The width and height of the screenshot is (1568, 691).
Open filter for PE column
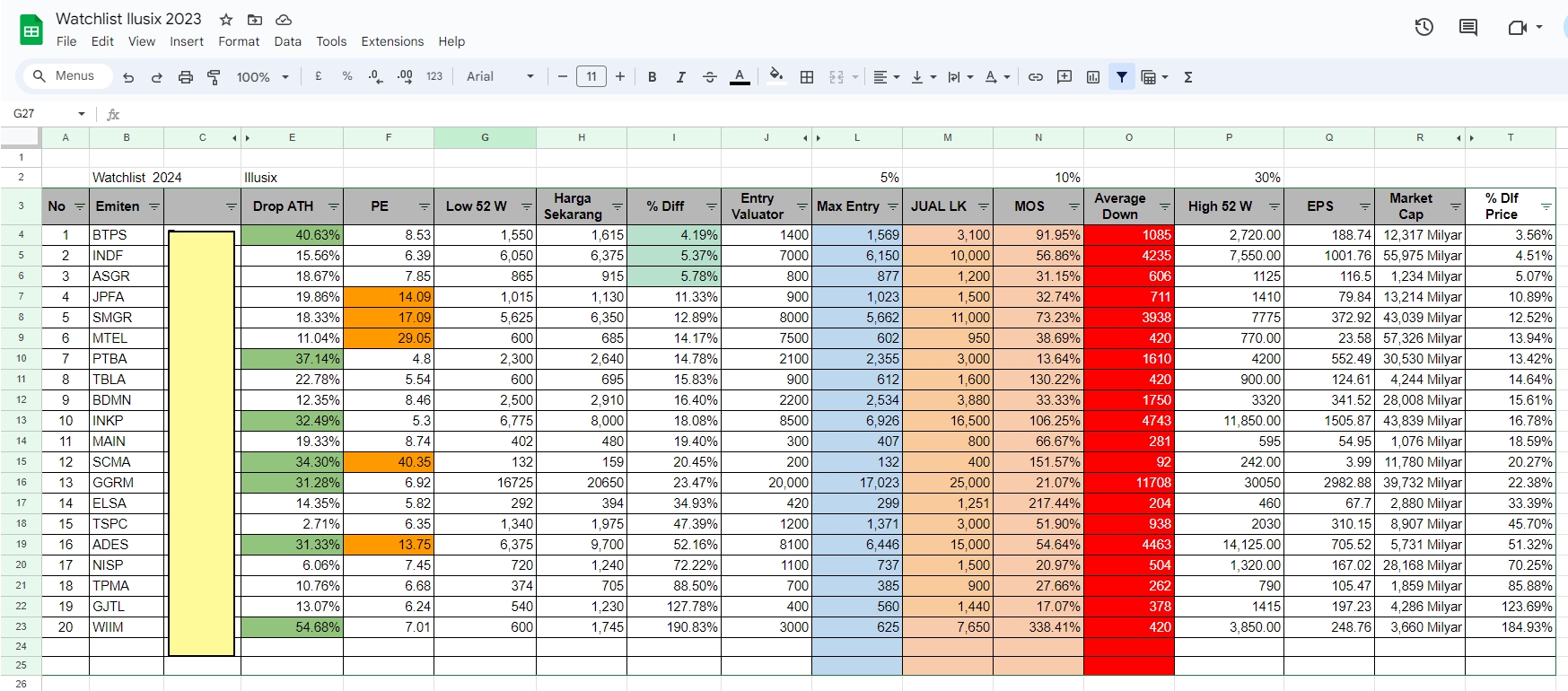[424, 207]
